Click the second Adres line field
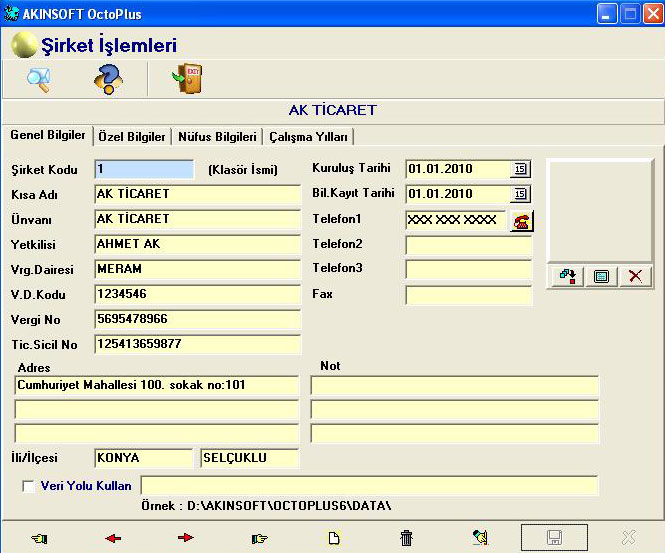The width and height of the screenshot is (665, 553). pos(156,410)
